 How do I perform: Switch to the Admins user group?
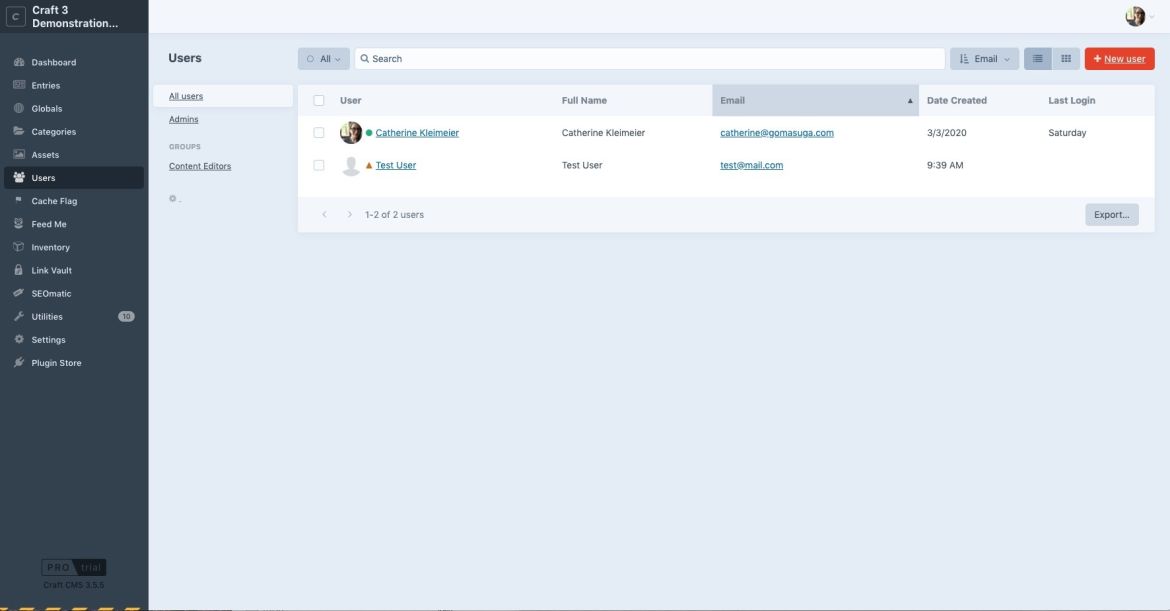coord(182,118)
